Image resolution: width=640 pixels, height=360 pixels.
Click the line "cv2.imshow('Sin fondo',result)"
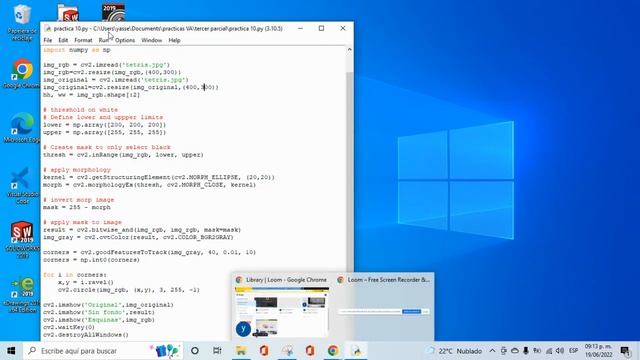[x=99, y=312]
